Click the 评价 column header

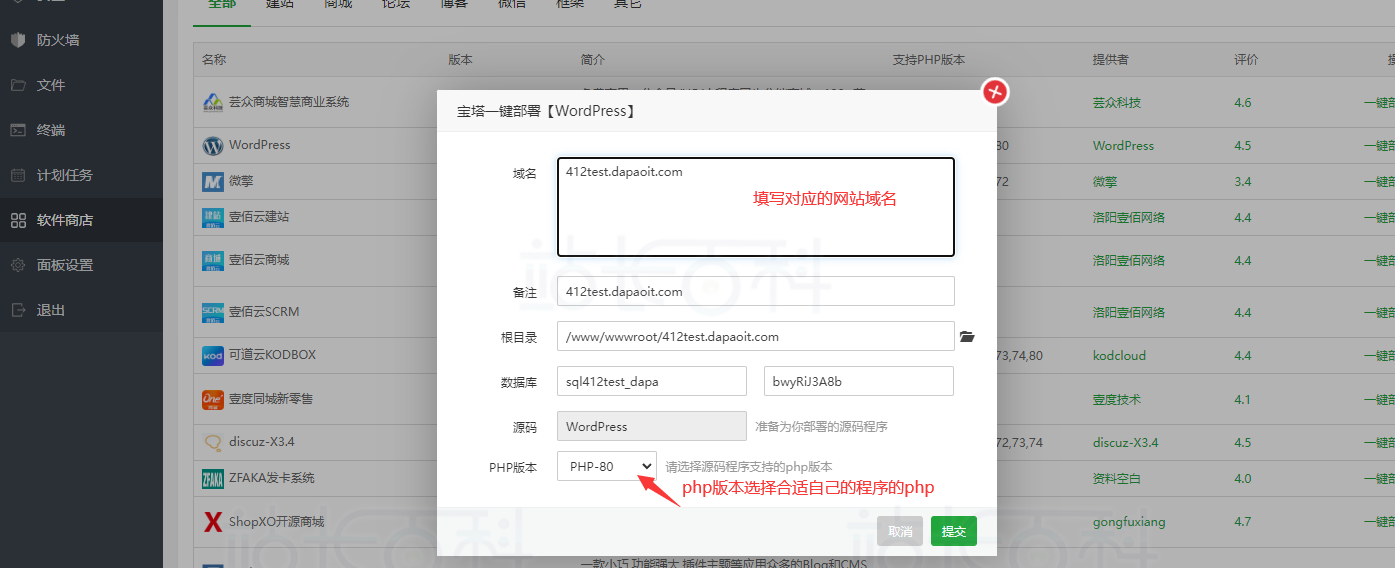(1246, 60)
